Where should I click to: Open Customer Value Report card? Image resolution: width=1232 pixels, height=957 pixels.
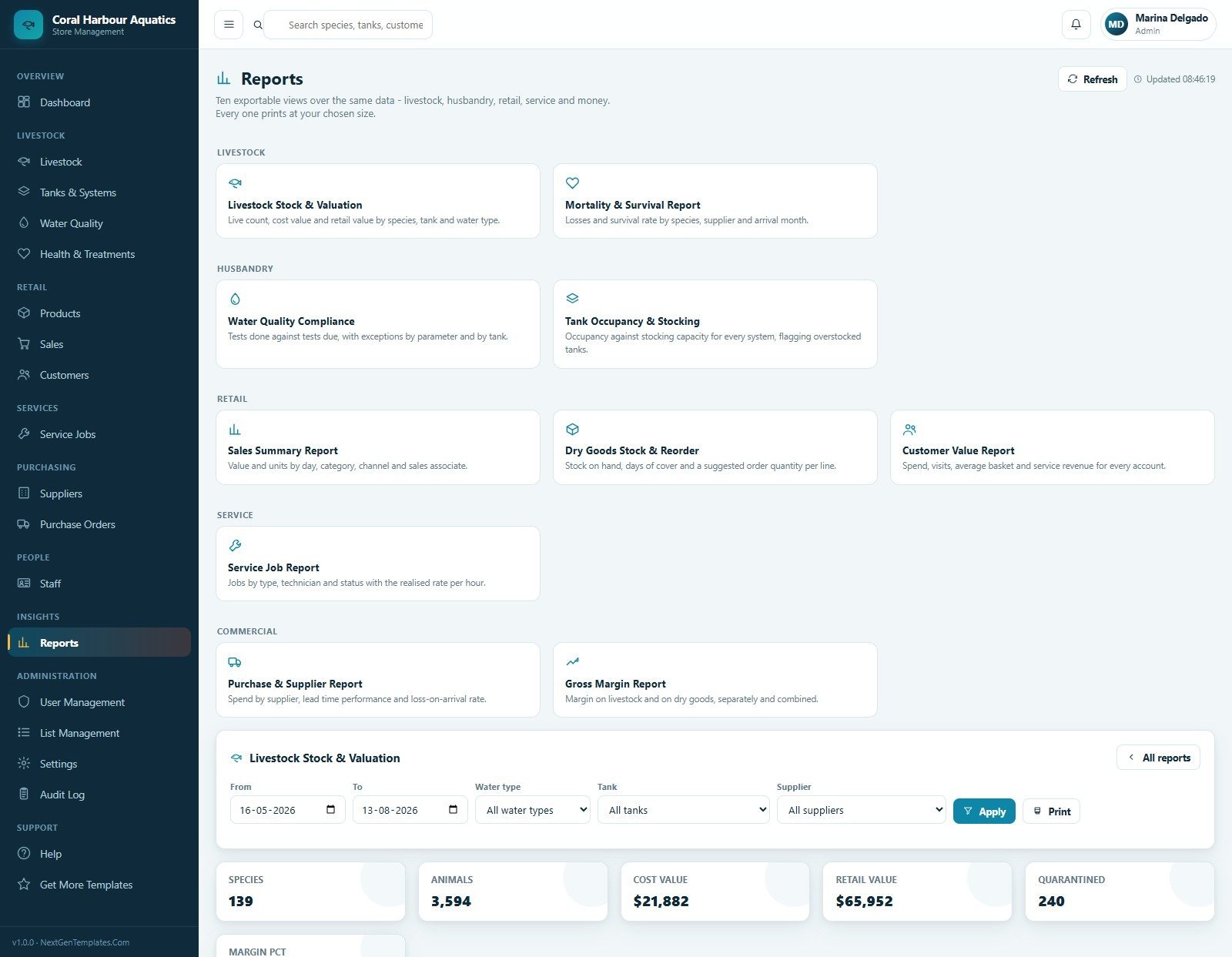coord(1052,447)
